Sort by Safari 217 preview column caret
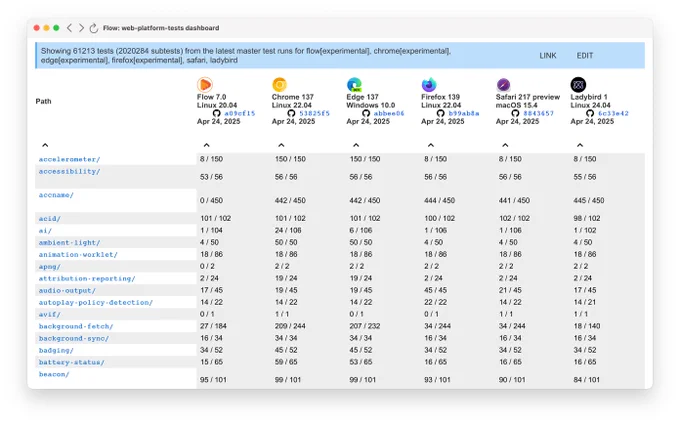Screen dimensions: 680x425 point(505,145)
